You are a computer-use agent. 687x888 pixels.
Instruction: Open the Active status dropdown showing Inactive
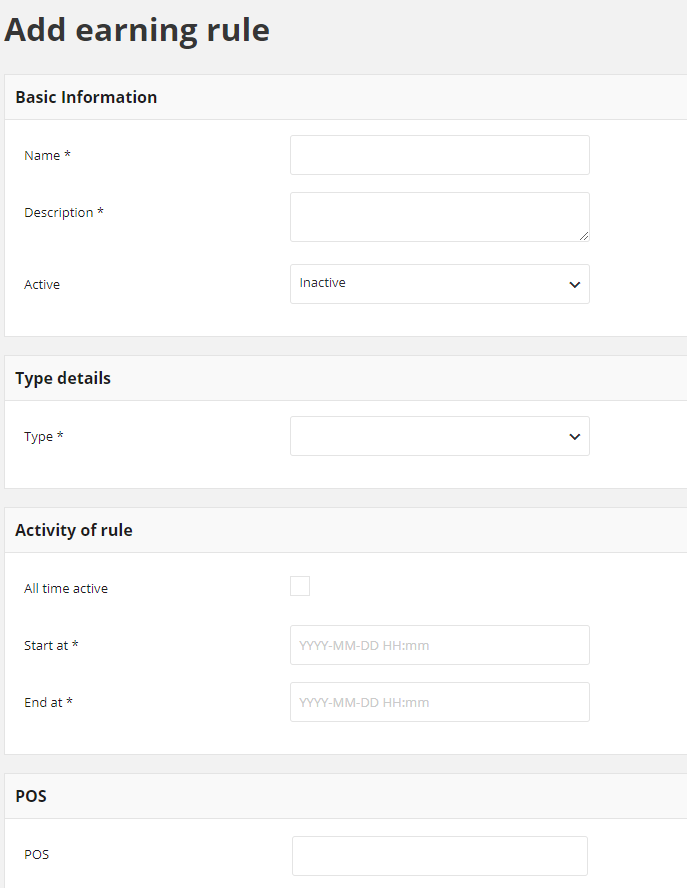(439, 284)
